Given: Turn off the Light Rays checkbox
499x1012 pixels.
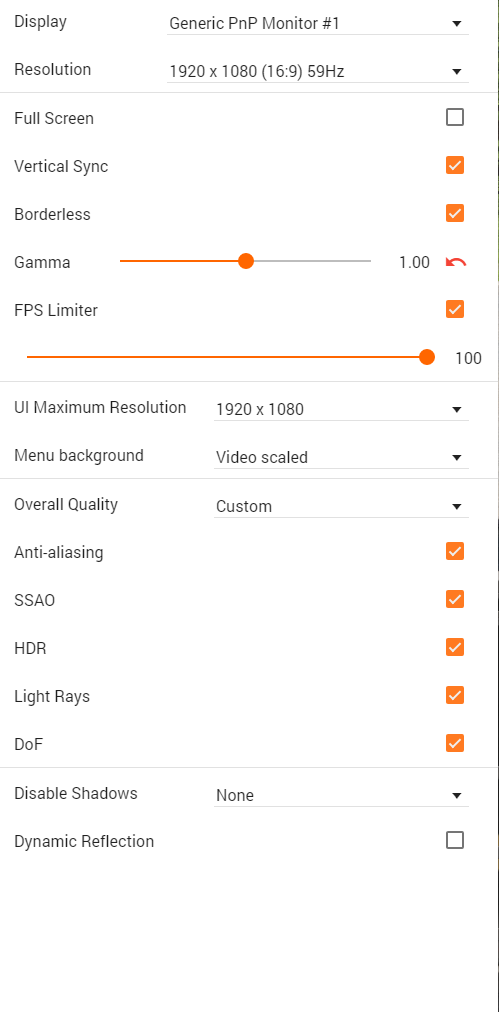Looking at the screenshot, I should click(x=455, y=695).
